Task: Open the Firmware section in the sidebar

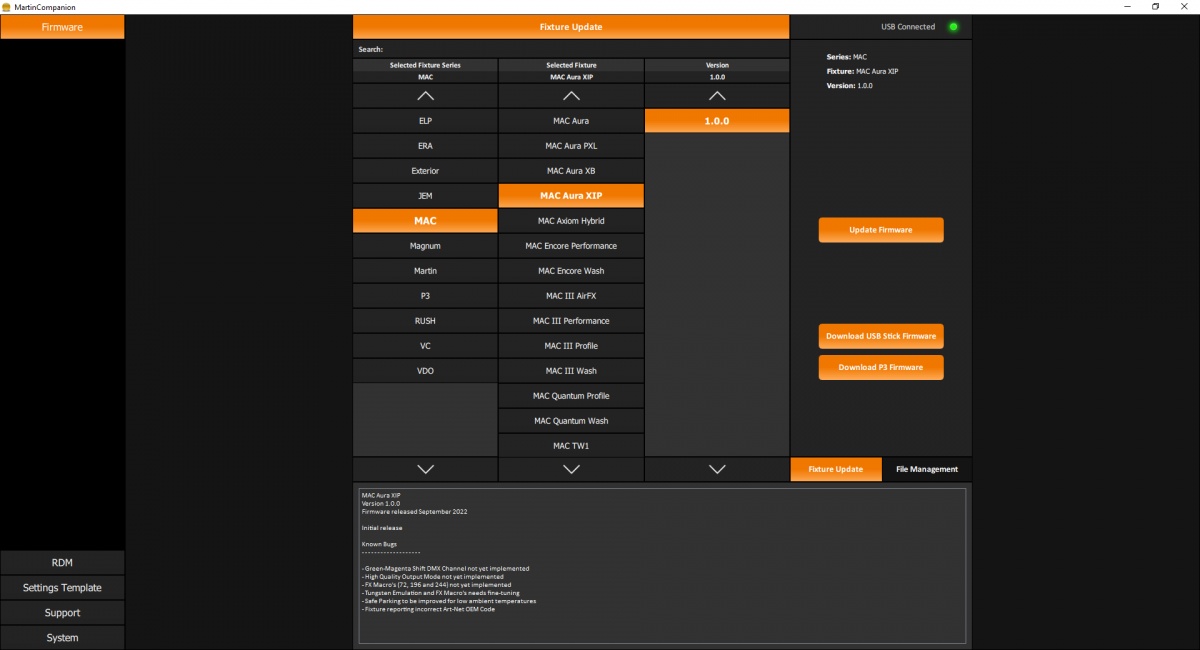Action: [62, 27]
